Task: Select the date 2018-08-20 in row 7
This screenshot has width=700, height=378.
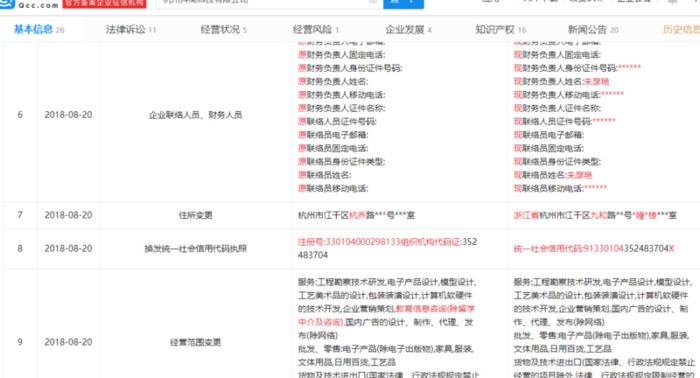Action: [68, 215]
